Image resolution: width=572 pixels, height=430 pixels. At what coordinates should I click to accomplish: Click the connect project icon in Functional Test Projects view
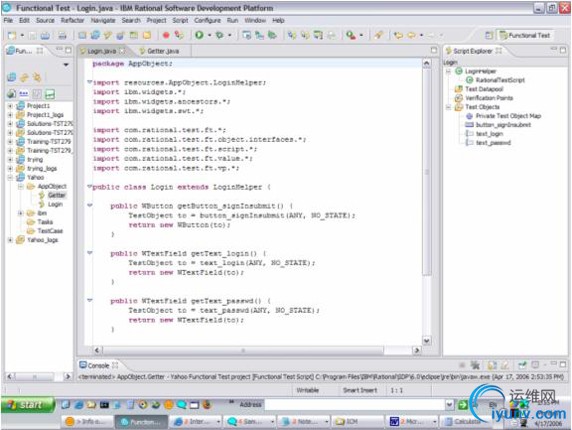pos(12,77)
